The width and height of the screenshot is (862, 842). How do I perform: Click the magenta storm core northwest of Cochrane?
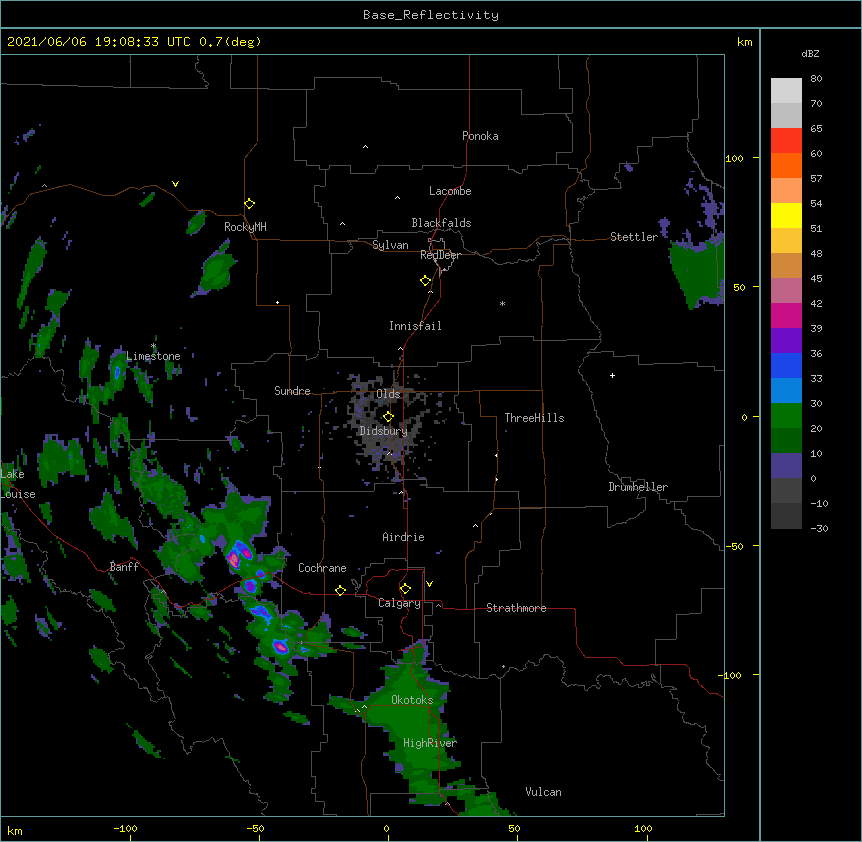(x=234, y=560)
